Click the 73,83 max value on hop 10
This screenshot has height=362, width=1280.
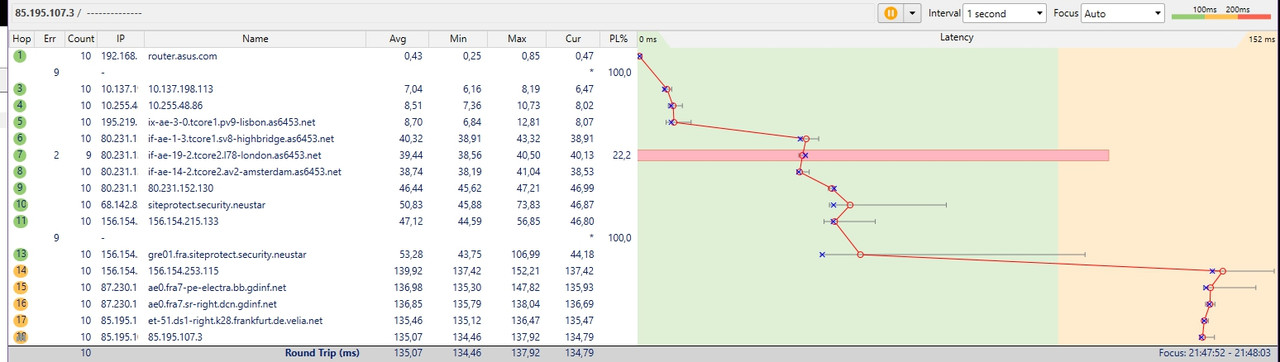click(x=527, y=204)
